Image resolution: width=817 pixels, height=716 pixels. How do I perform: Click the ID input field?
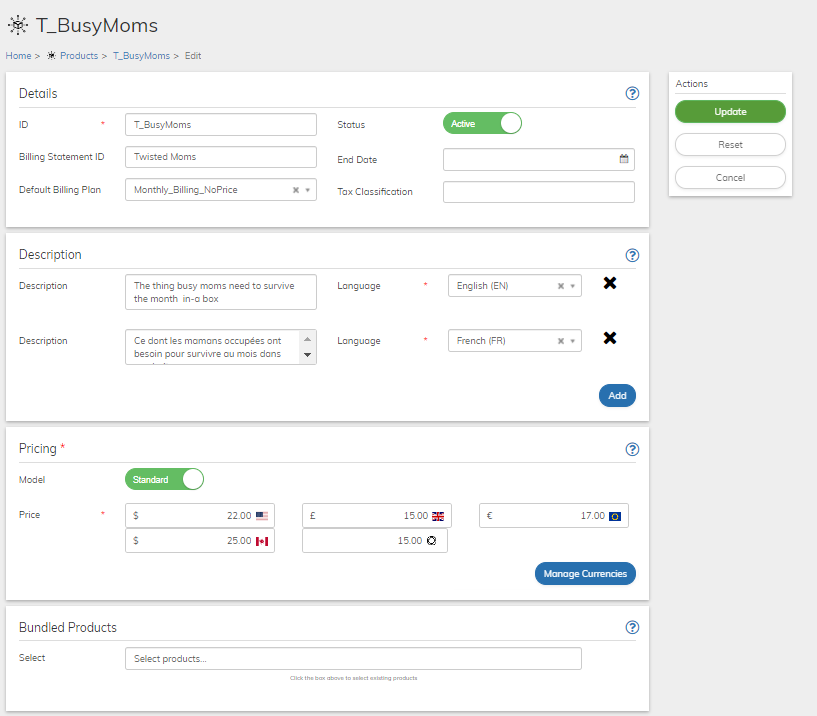coord(221,125)
